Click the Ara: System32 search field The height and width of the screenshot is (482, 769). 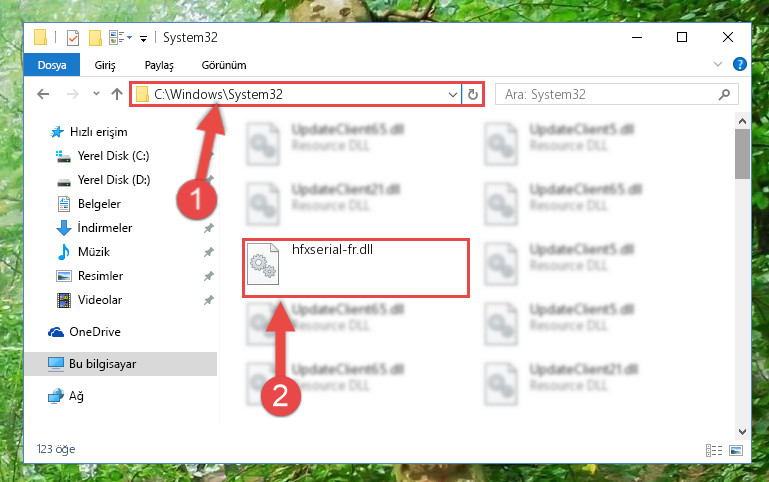[x=616, y=94]
